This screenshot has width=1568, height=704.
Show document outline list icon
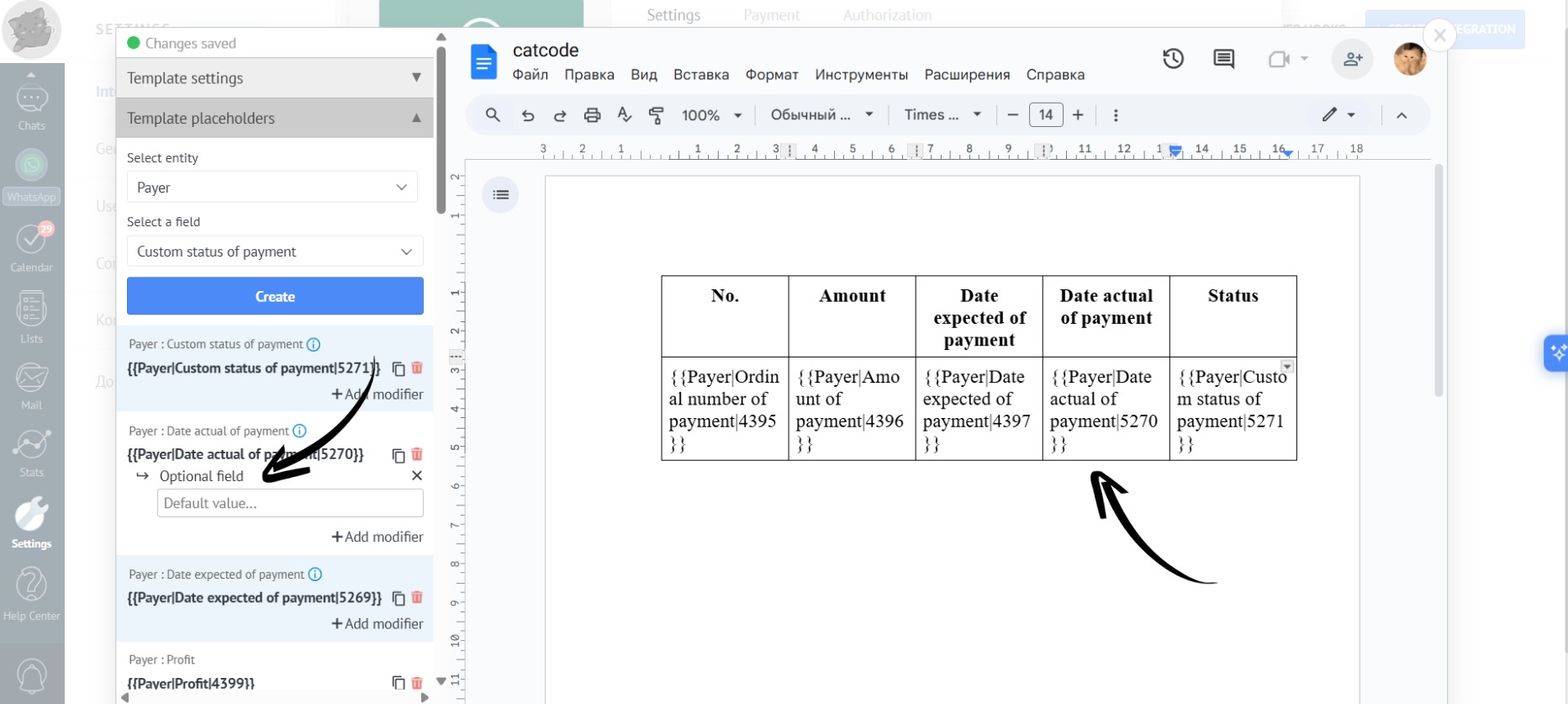click(x=500, y=195)
